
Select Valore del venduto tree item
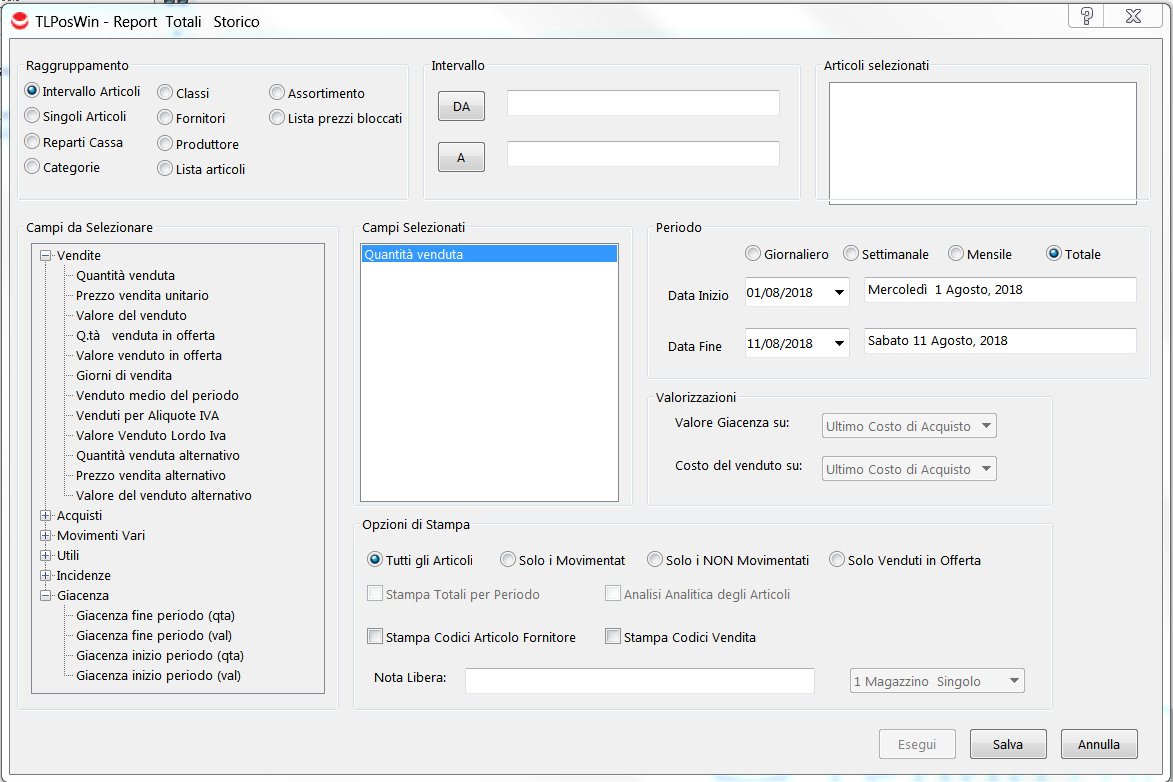[x=131, y=316]
